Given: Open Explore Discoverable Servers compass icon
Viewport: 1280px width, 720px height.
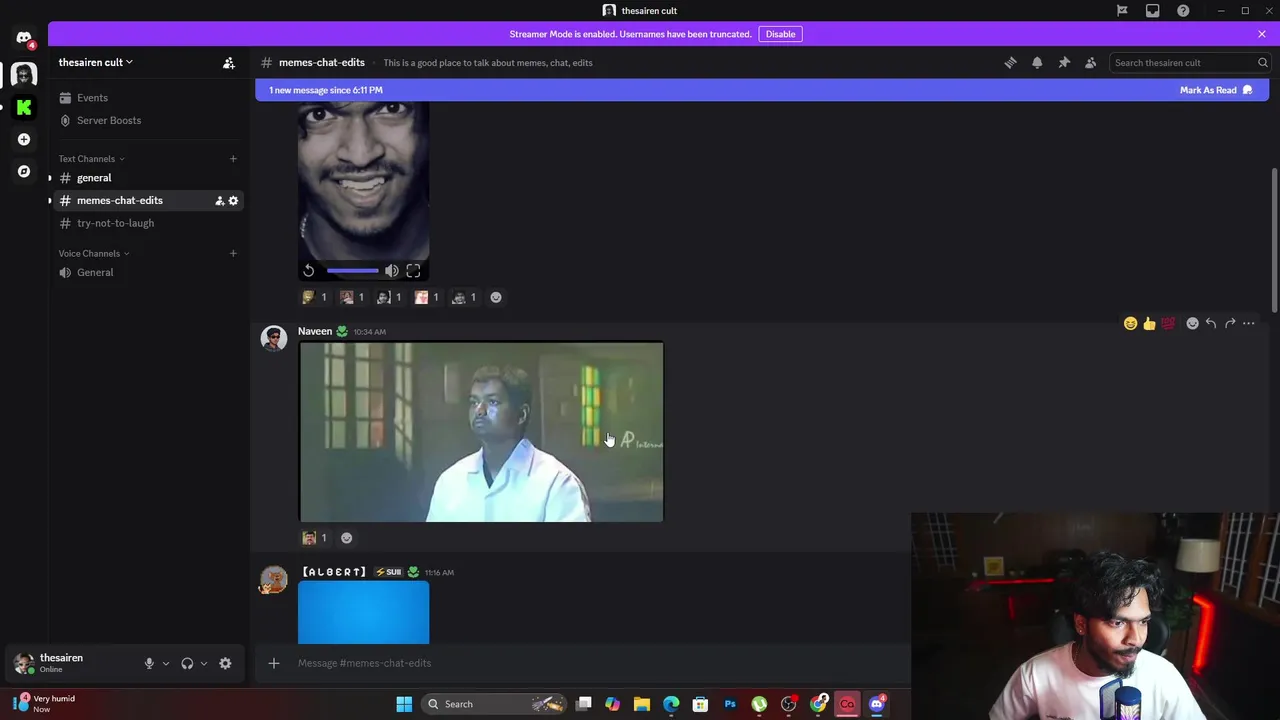Looking at the screenshot, I should (24, 171).
